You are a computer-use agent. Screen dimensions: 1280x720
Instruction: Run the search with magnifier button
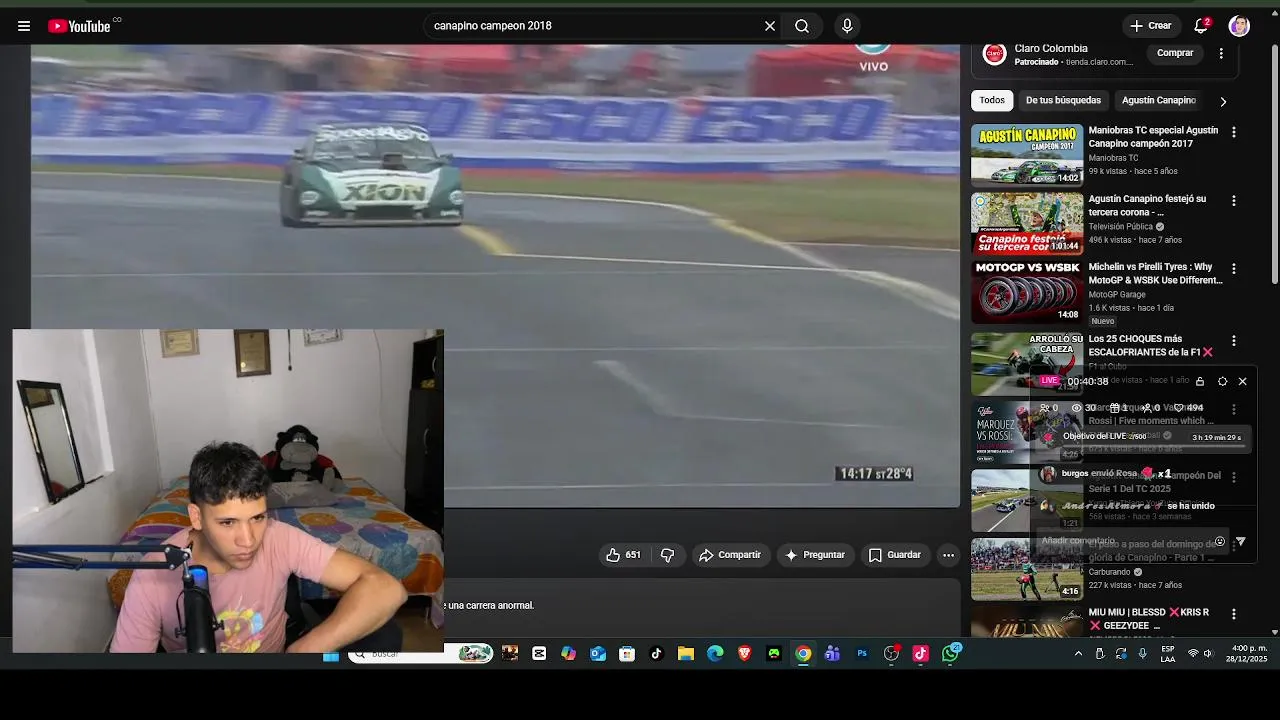802,26
